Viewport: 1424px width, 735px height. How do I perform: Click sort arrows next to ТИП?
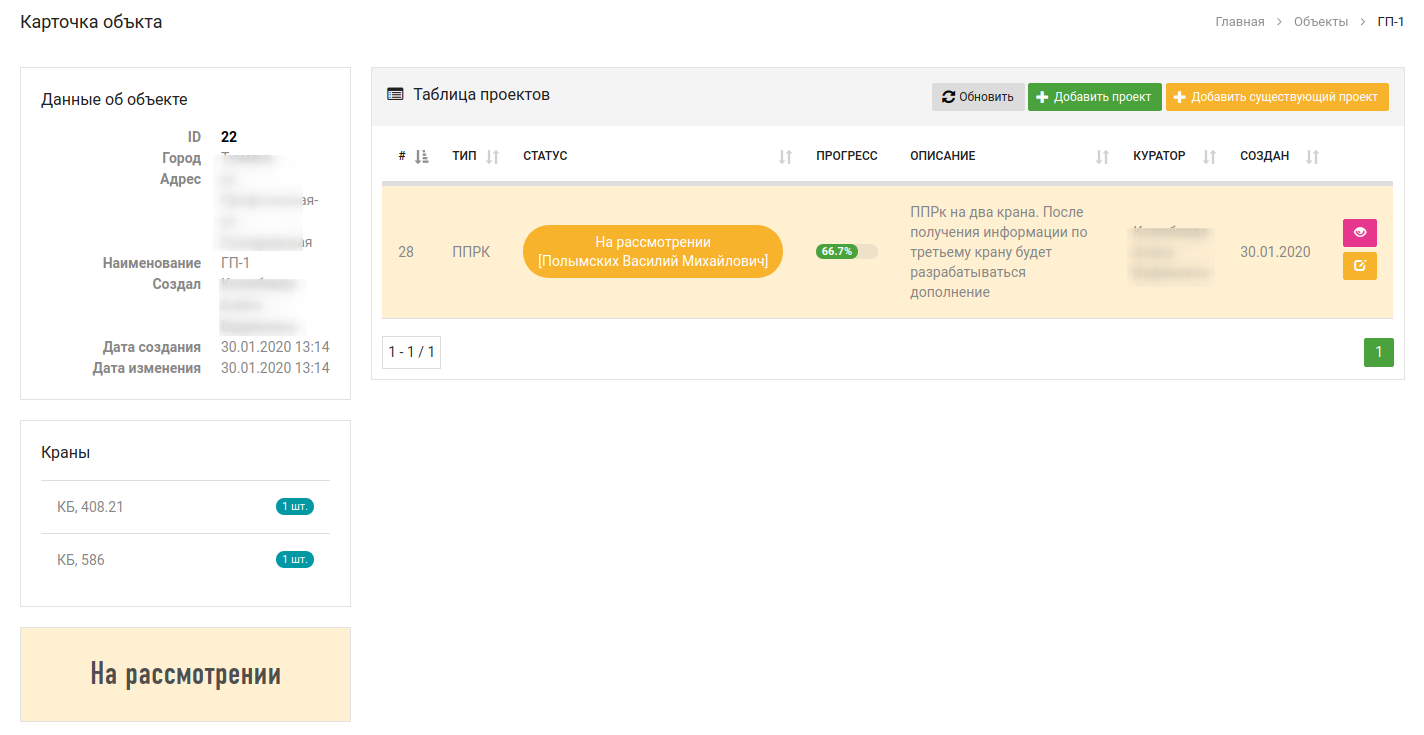(492, 156)
